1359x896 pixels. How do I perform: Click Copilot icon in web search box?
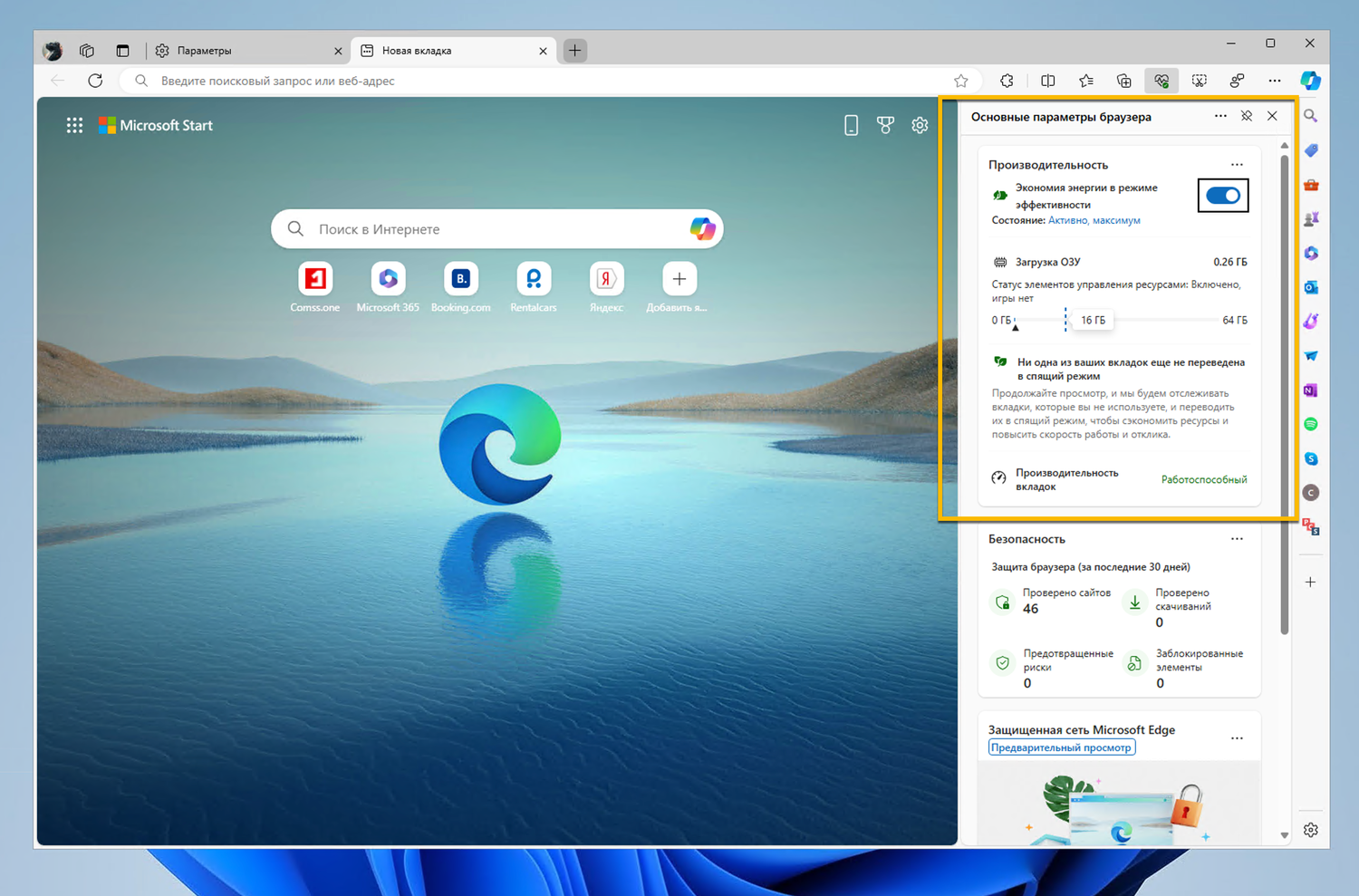coord(702,229)
